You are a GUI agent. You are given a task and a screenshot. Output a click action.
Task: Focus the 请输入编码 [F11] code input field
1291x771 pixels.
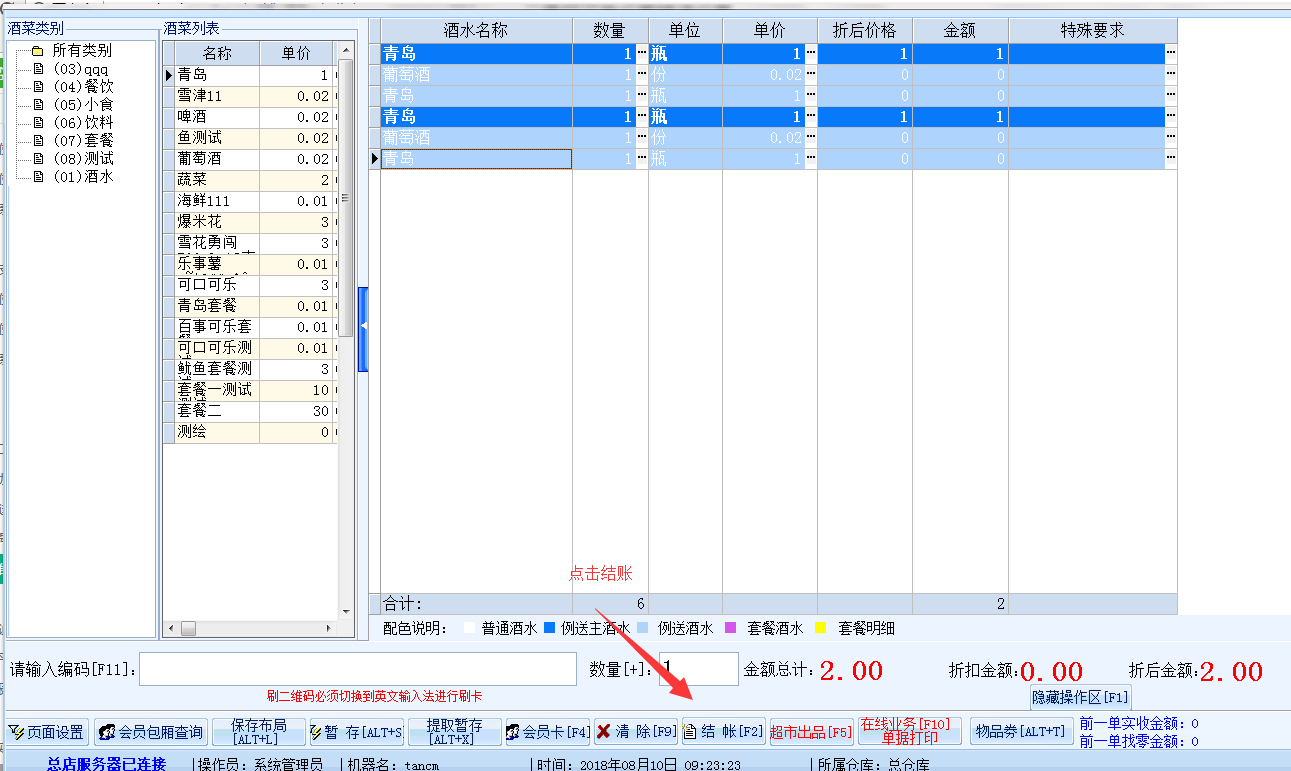[x=358, y=669]
